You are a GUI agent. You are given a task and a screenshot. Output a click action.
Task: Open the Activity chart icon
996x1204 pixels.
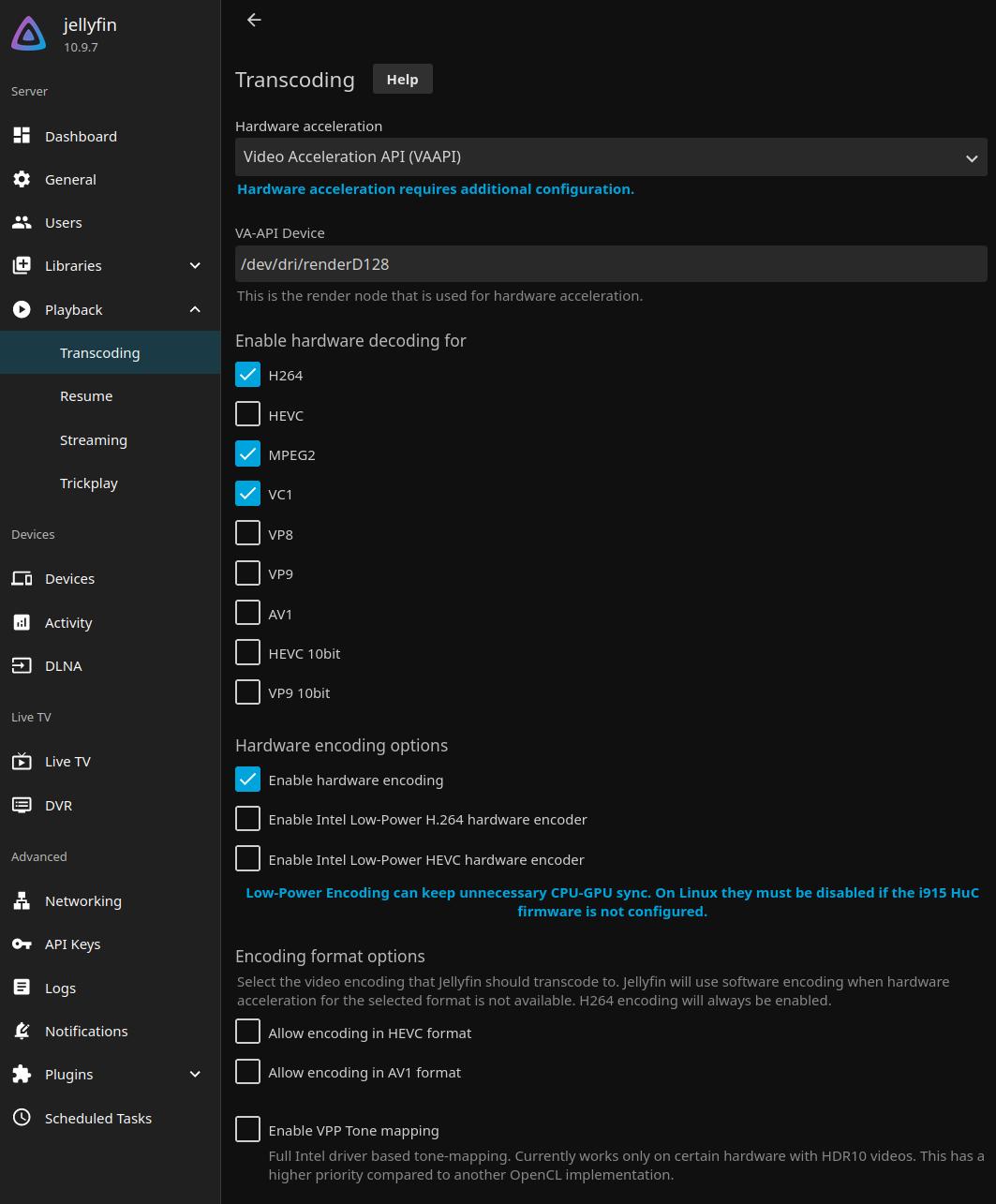(x=22, y=622)
